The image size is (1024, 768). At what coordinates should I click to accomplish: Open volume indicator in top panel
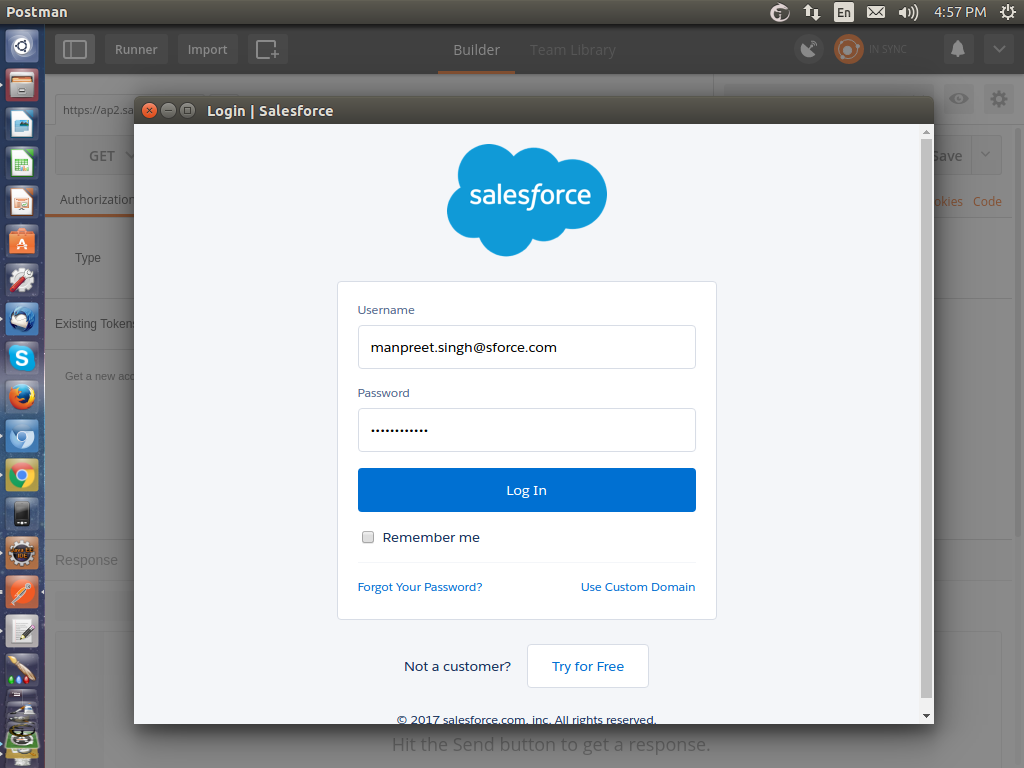point(908,12)
